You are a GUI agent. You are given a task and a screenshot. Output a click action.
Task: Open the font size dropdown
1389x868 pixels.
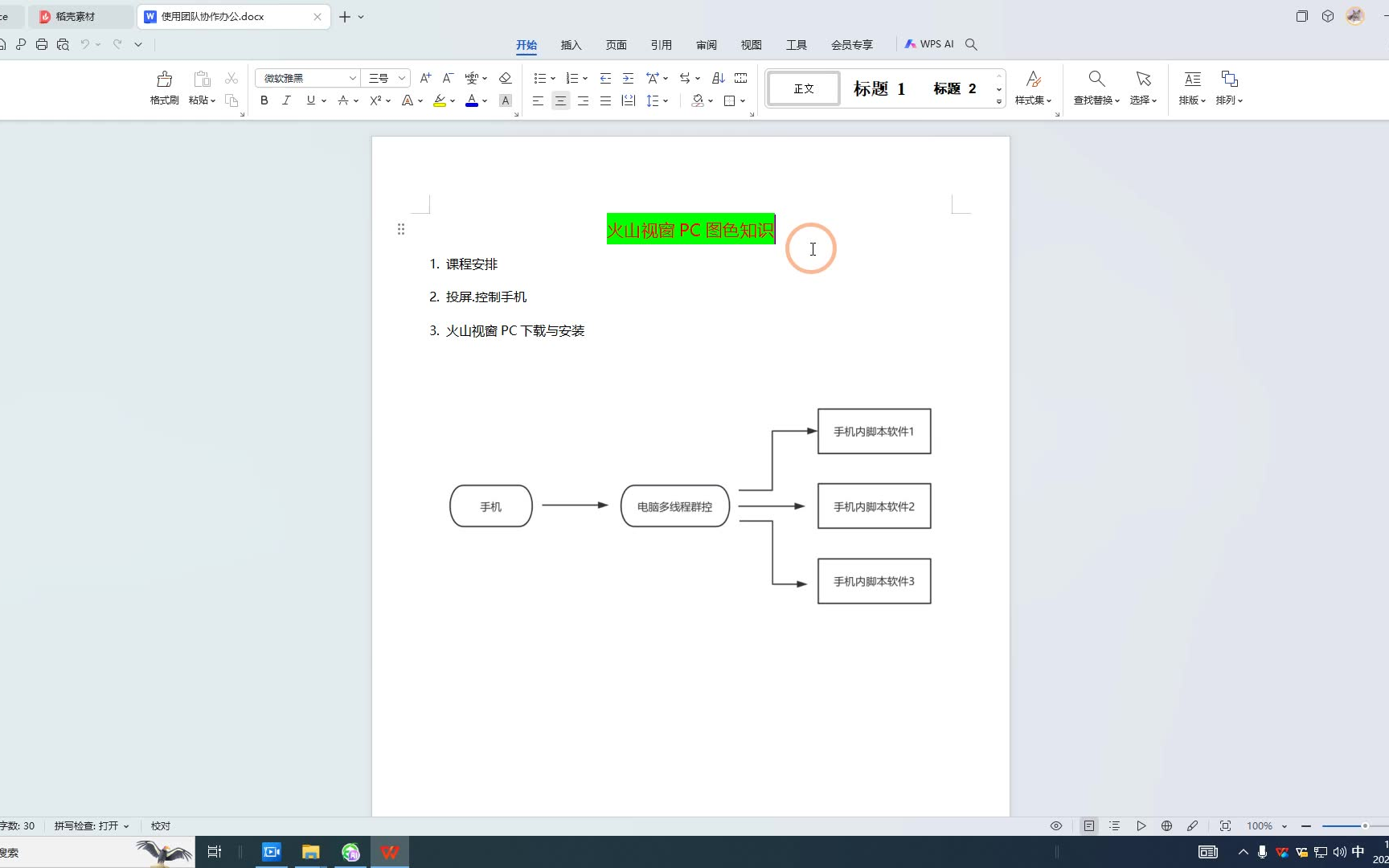coord(402,78)
